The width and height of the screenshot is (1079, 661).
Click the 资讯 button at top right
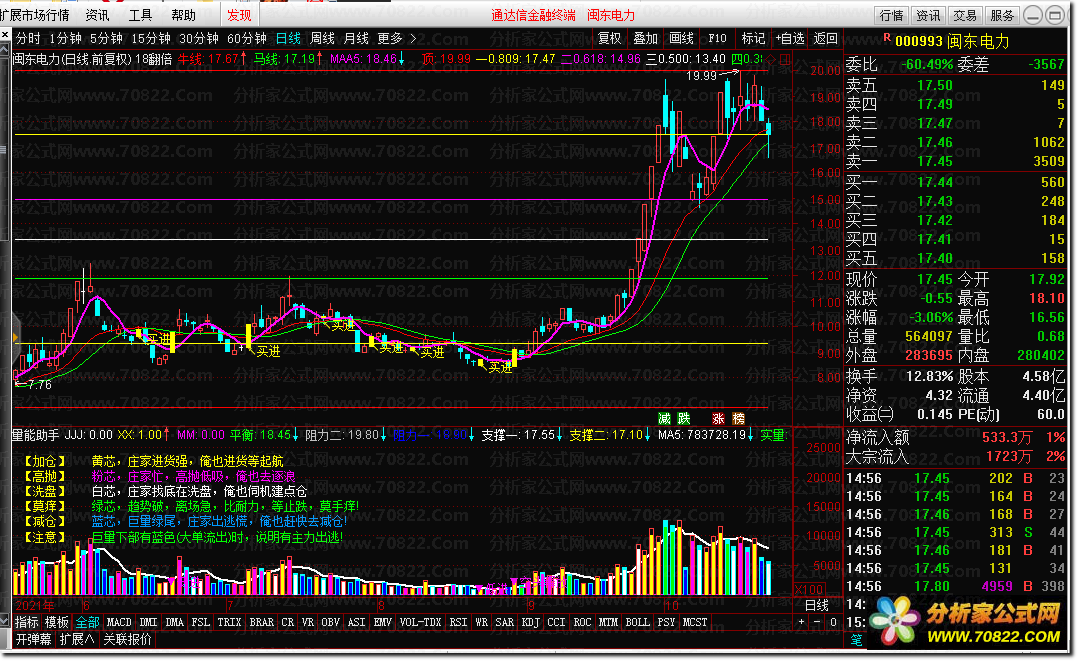point(928,15)
